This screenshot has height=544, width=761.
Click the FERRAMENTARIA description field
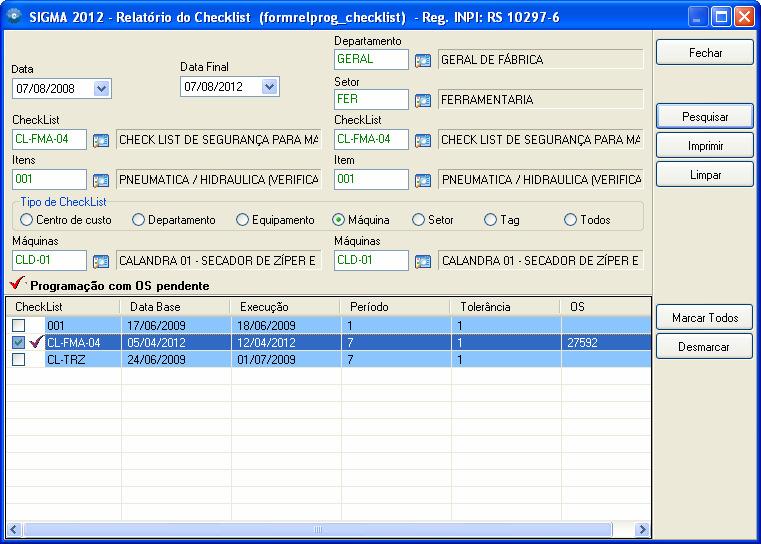pyautogui.click(x=541, y=99)
